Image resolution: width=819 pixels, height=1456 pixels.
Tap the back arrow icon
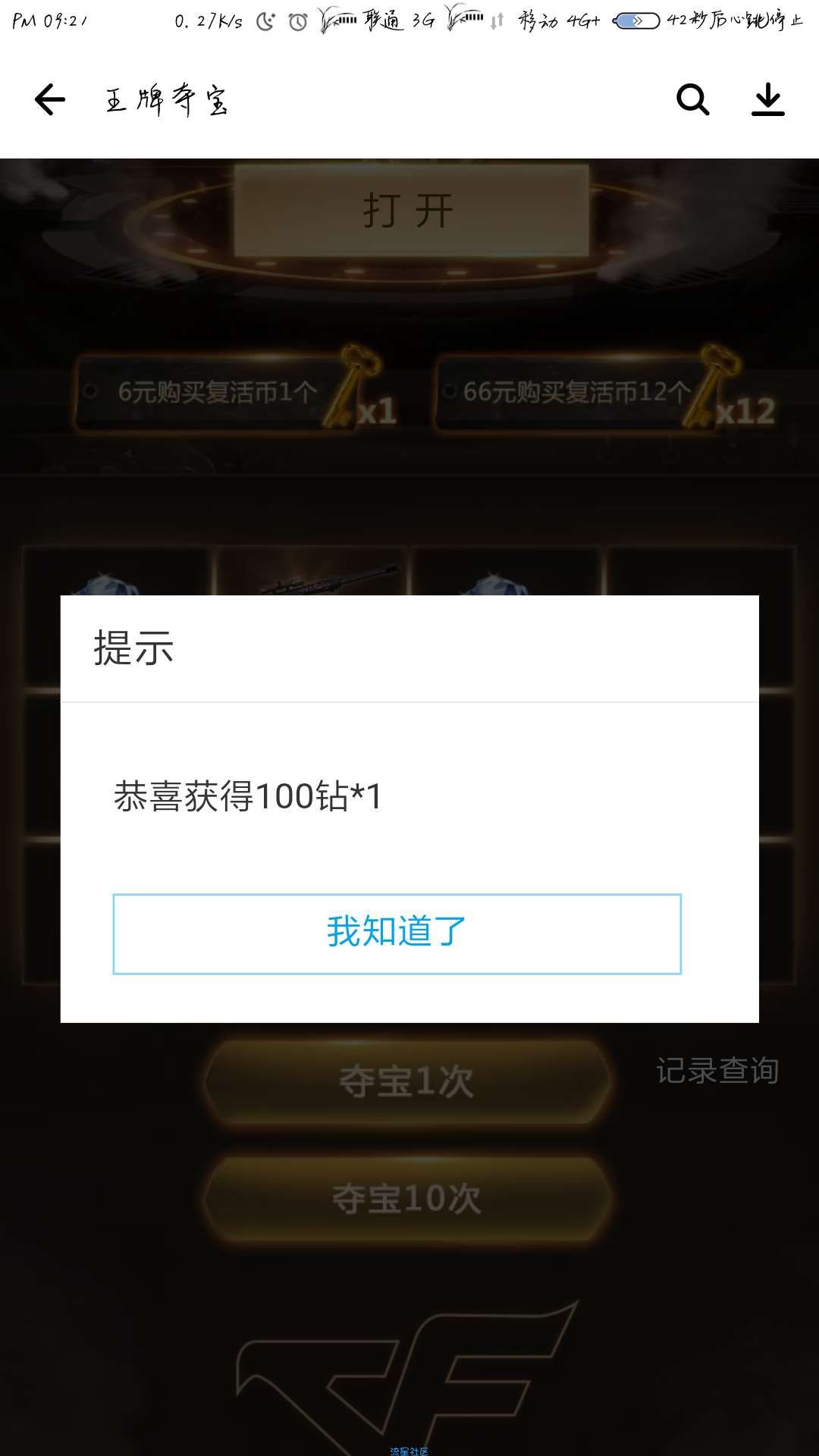[50, 99]
